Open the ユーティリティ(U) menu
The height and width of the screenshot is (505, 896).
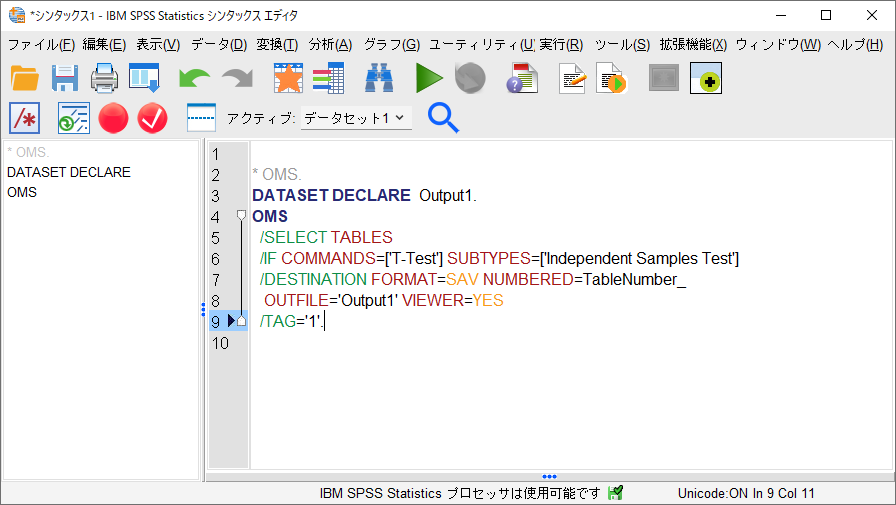pyautogui.click(x=482, y=45)
